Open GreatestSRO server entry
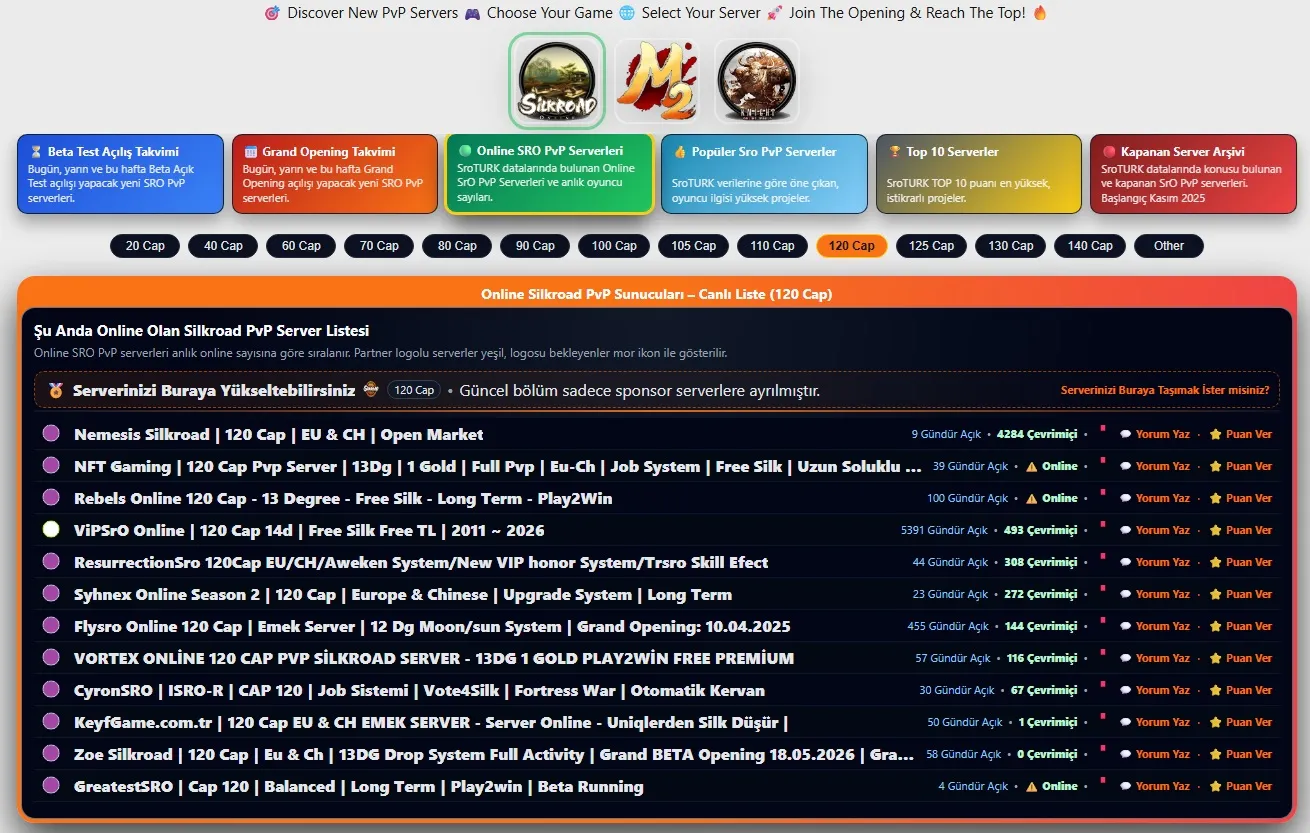This screenshot has width=1310, height=833. click(358, 786)
